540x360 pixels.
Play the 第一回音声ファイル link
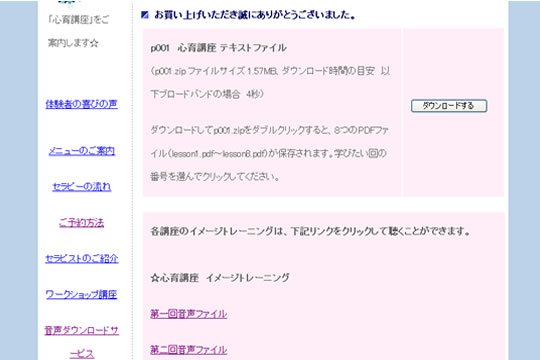click(x=189, y=314)
